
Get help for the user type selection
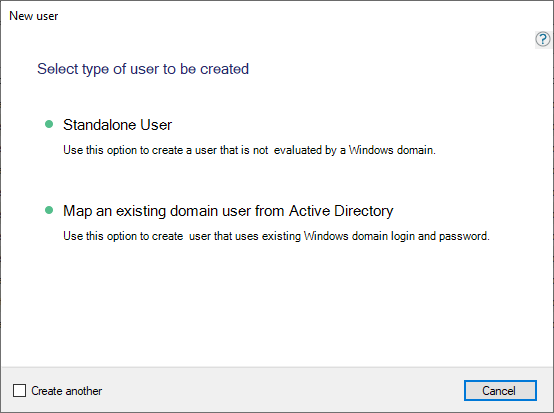click(543, 39)
